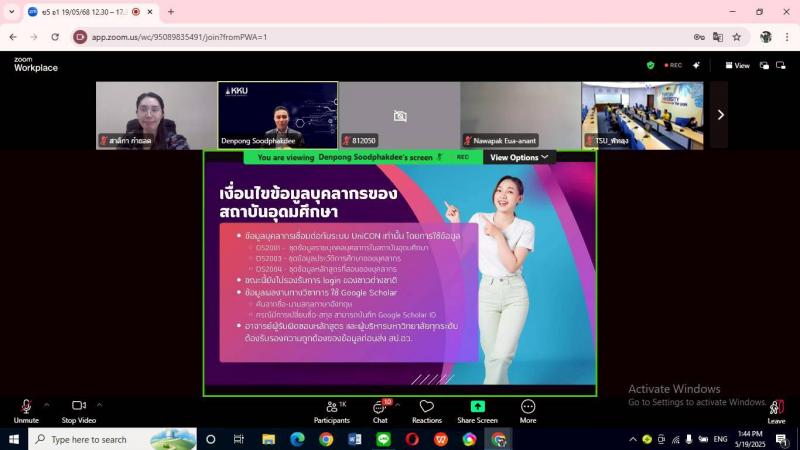Select Denpong Soodphakdee's video thumbnail
The image size is (800, 450).
278,115
